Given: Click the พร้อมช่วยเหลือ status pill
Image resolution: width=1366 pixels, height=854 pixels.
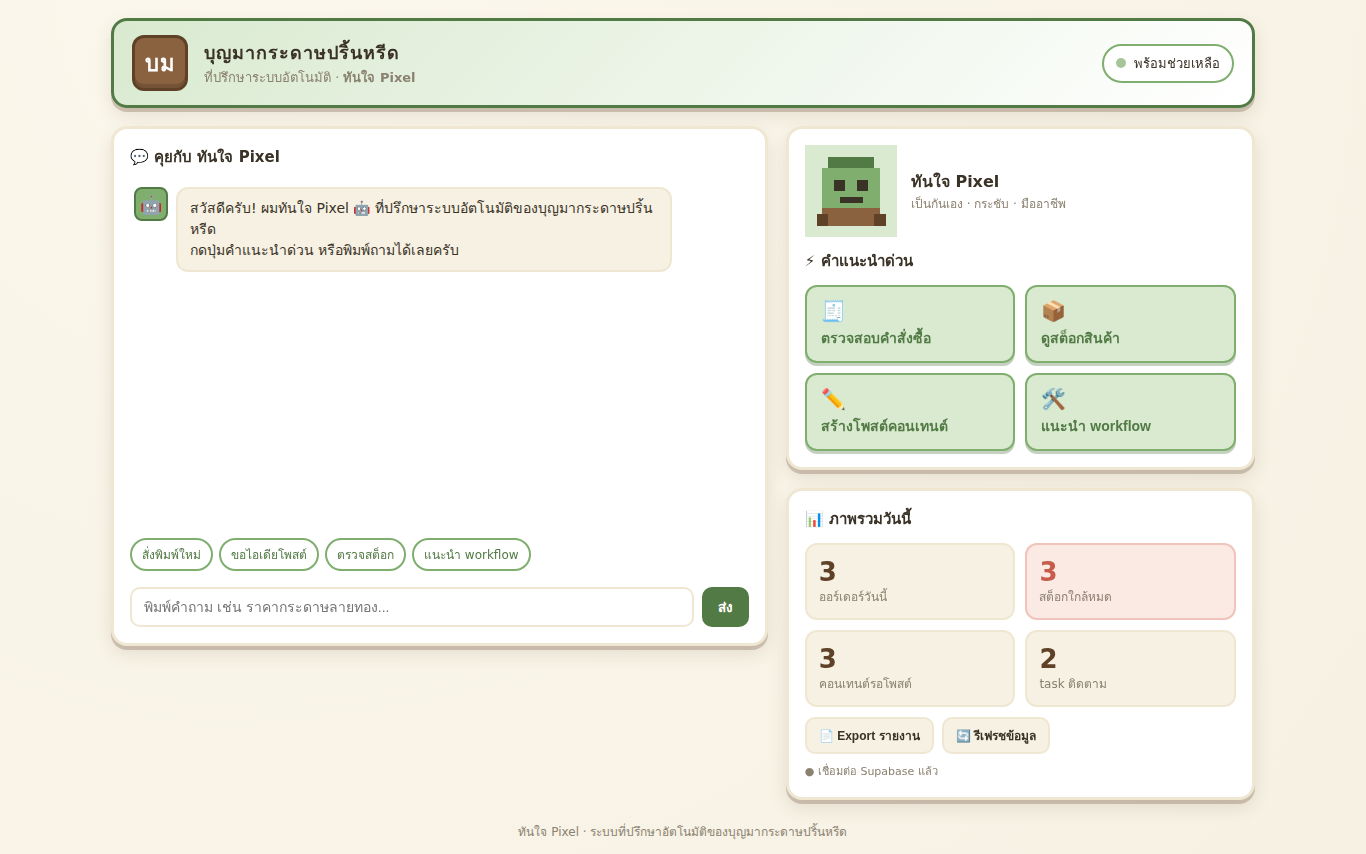Looking at the screenshot, I should tap(1168, 63).
